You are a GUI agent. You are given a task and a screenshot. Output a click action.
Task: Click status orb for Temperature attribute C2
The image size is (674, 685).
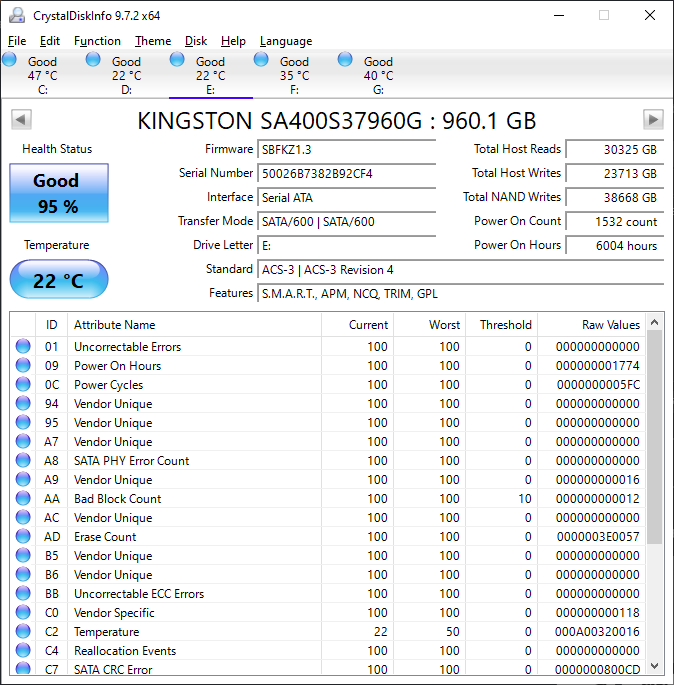(23, 631)
